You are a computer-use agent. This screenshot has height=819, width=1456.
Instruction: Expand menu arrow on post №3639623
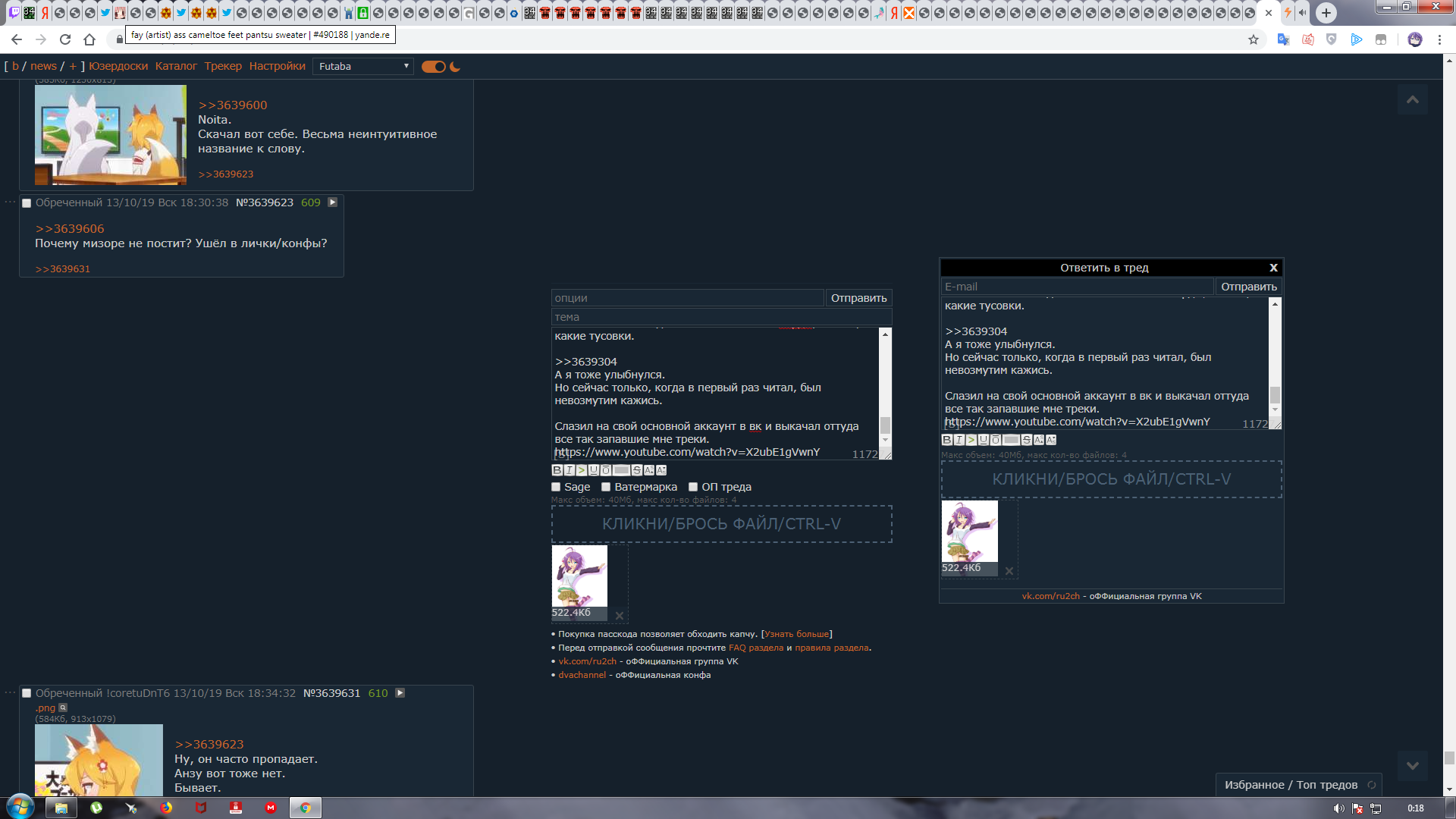(x=332, y=202)
